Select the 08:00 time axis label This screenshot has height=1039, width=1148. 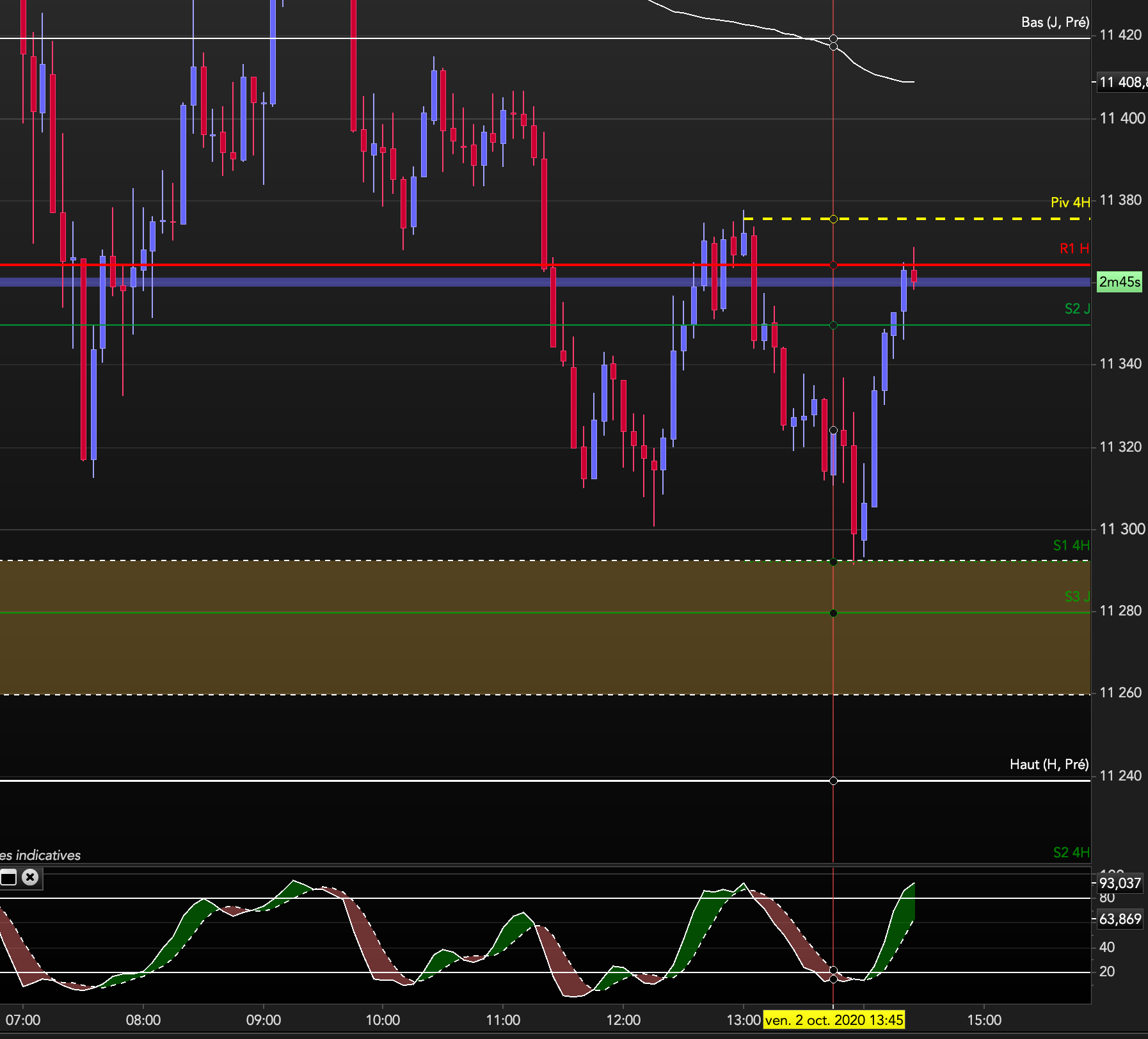(x=143, y=1020)
